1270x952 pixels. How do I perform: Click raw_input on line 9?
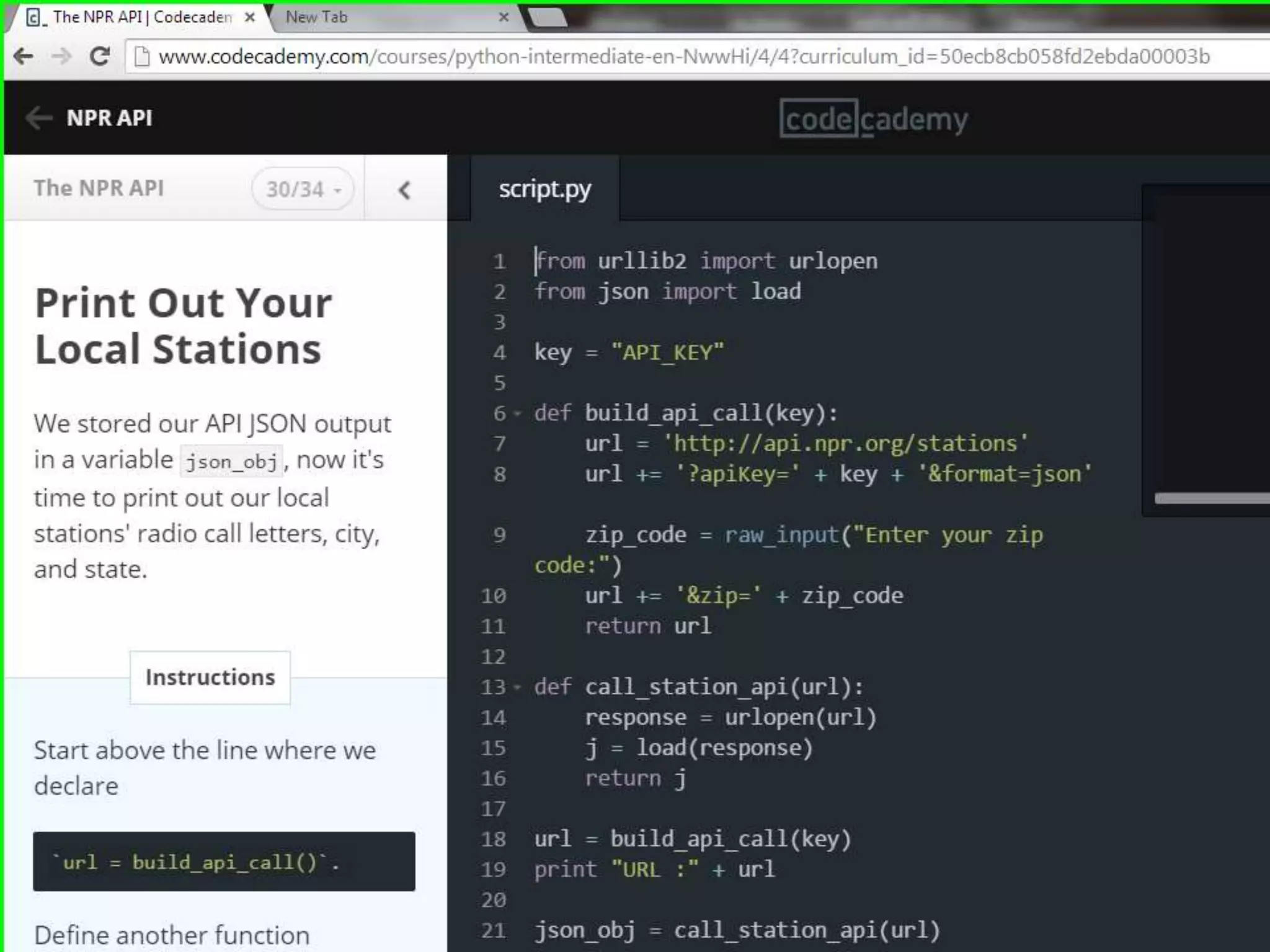[781, 535]
